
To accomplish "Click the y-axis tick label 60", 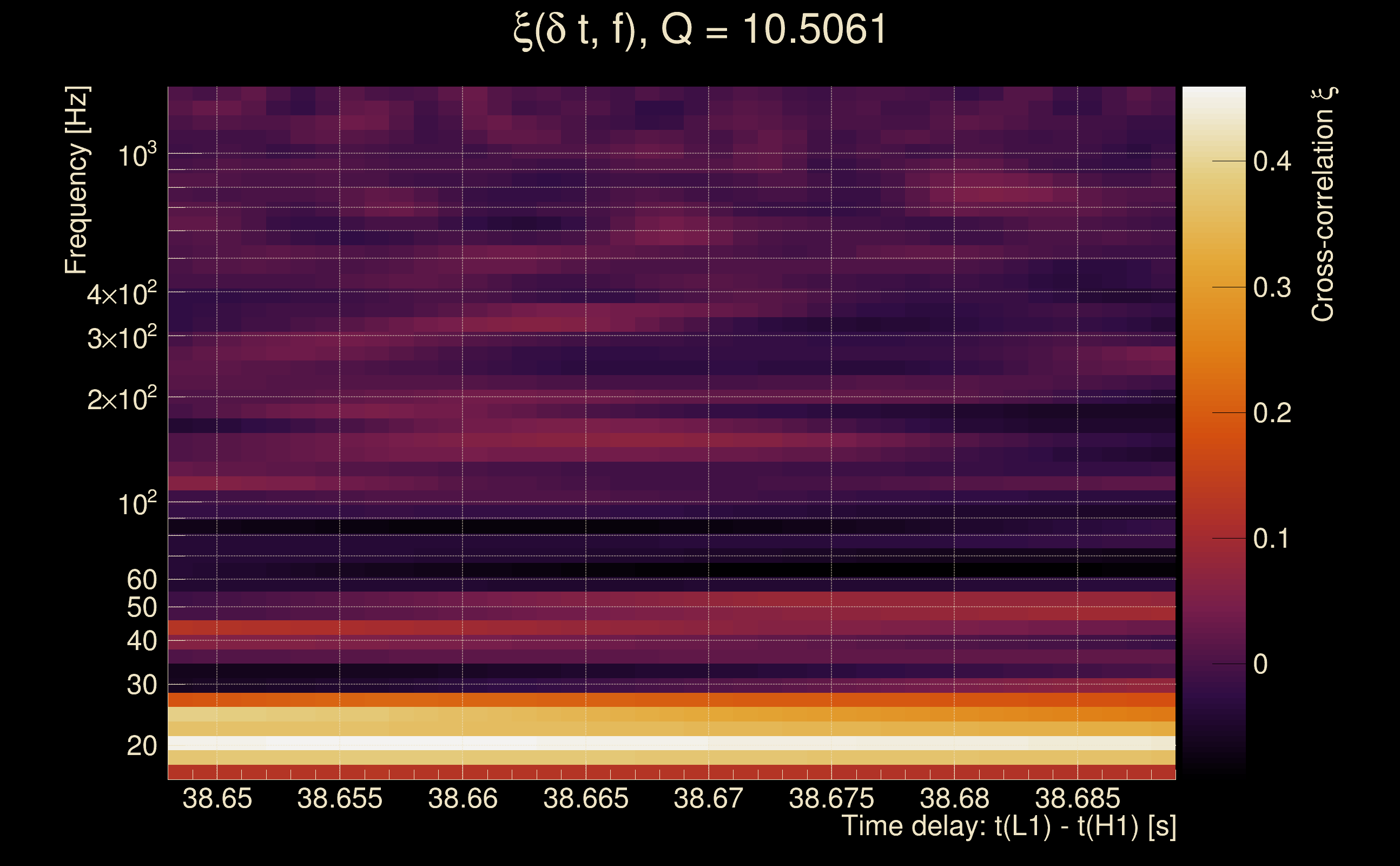I will click(x=141, y=580).
